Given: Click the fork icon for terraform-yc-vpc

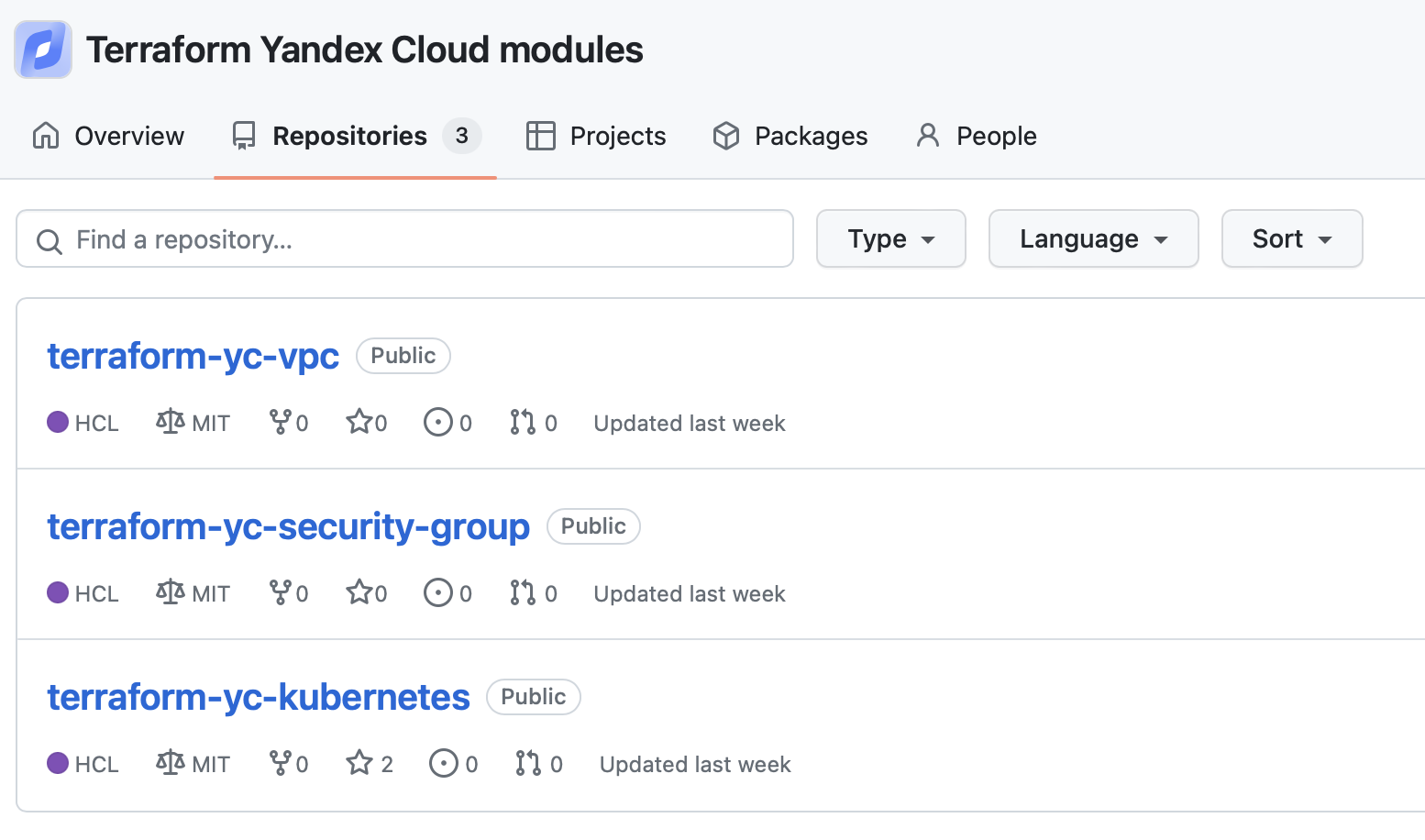Looking at the screenshot, I should (x=280, y=422).
